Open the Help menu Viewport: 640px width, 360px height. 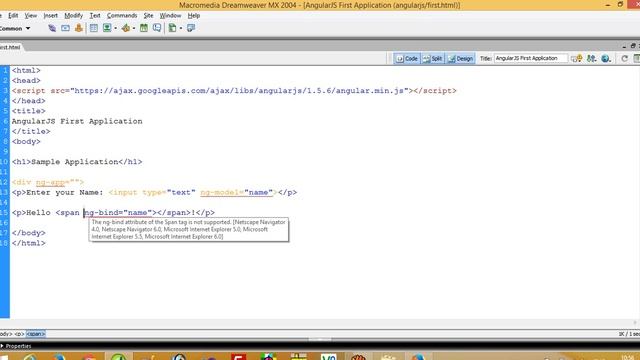coord(193,16)
